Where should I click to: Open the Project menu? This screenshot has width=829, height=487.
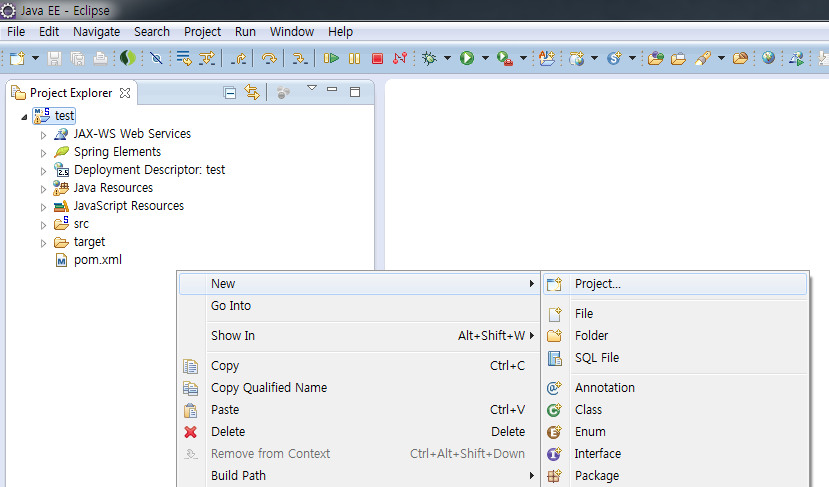202,32
